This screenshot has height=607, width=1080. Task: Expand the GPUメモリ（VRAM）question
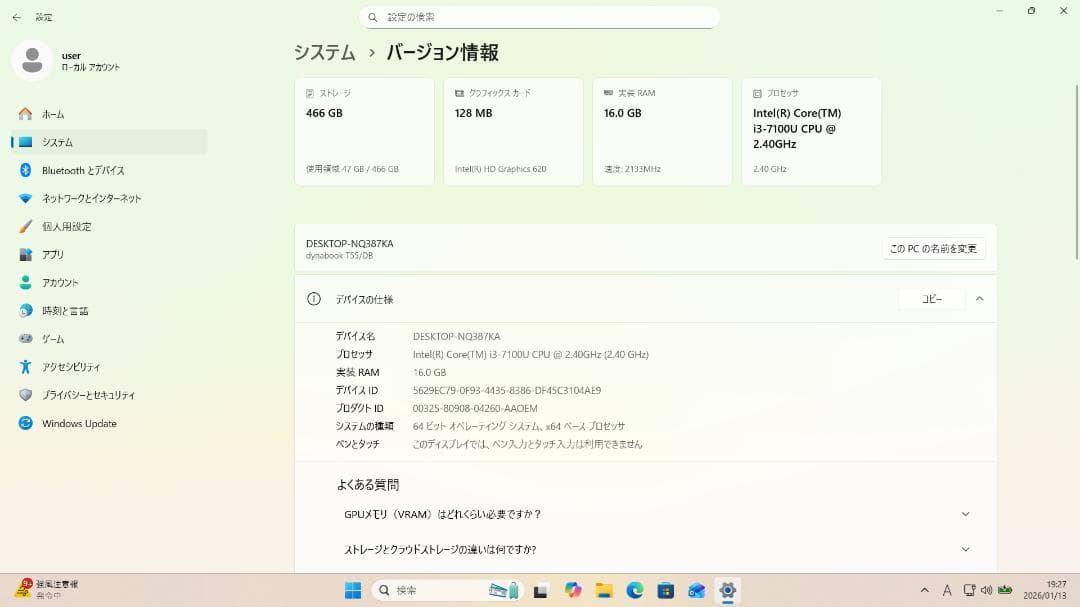964,513
